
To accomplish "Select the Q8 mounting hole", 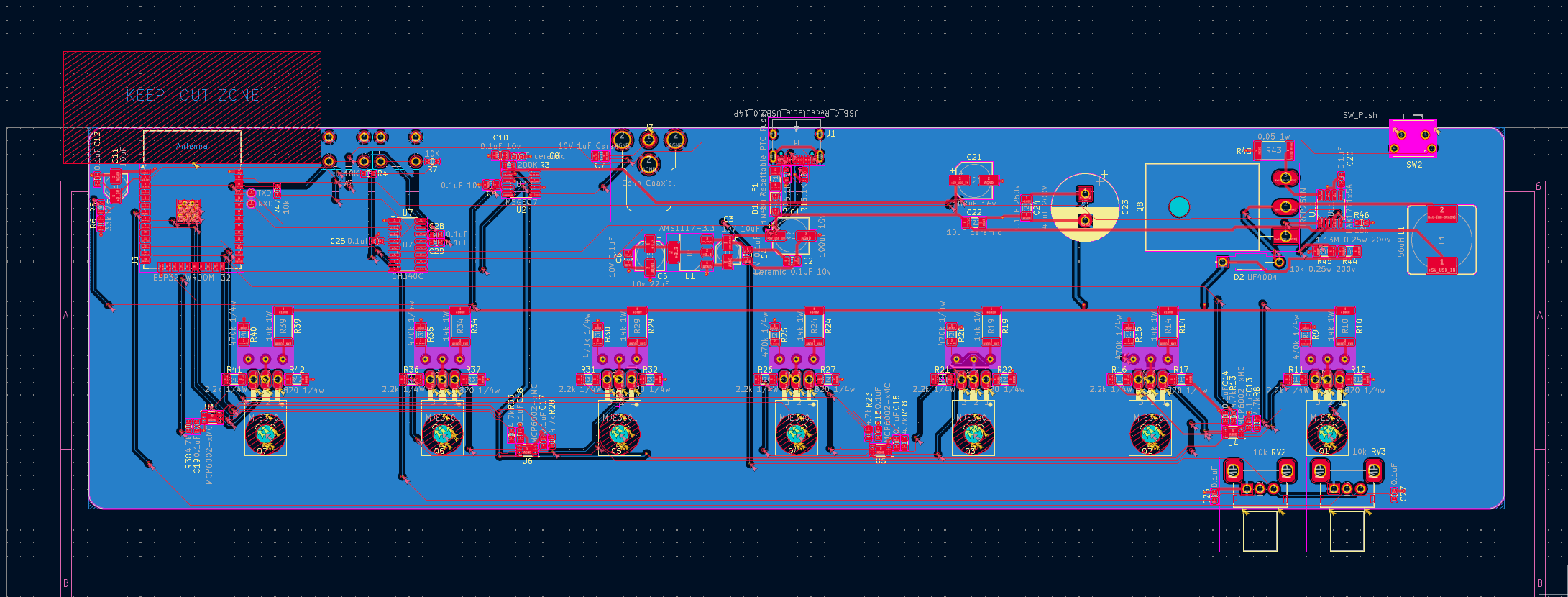I will pyautogui.click(x=1179, y=207).
